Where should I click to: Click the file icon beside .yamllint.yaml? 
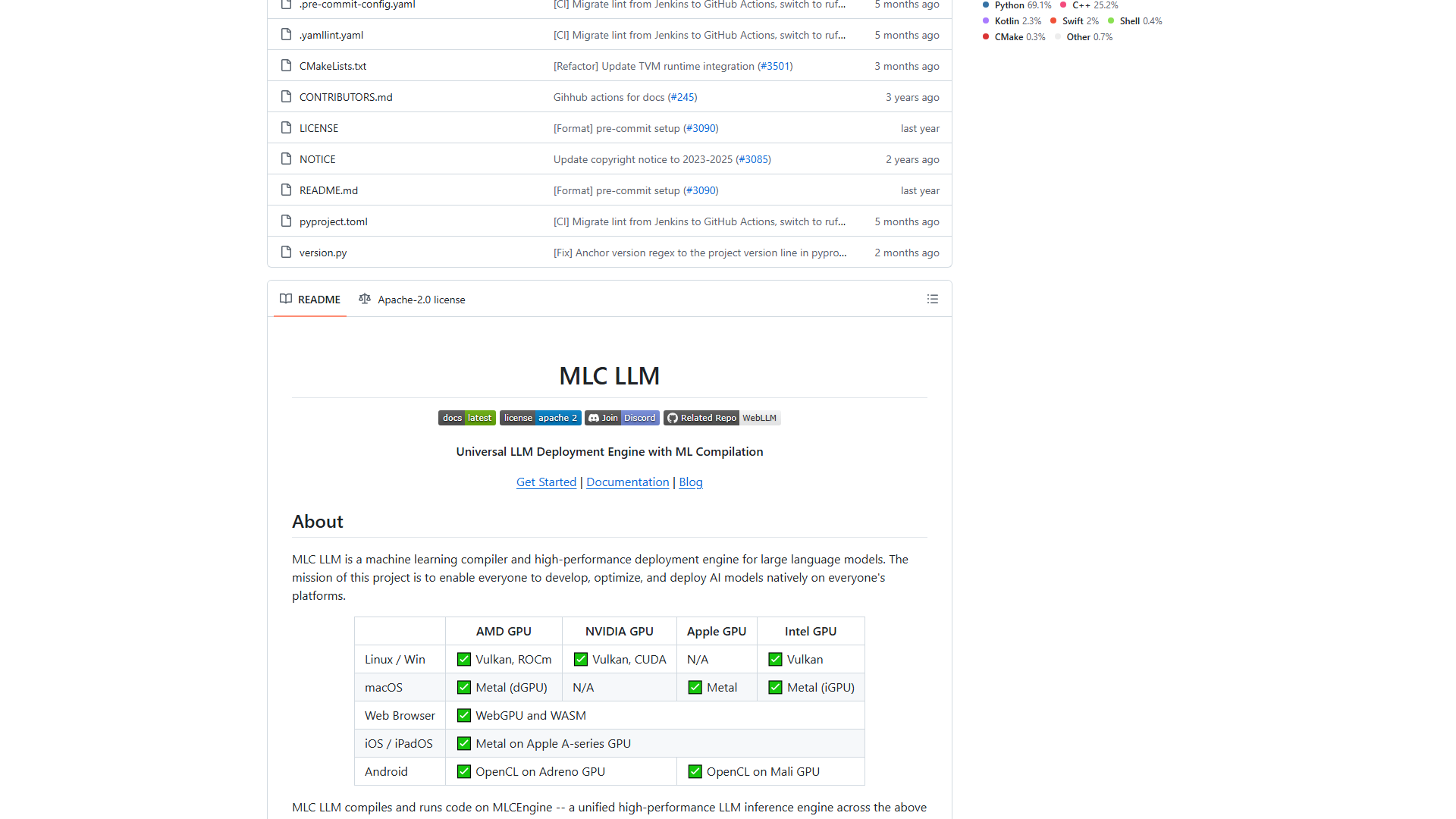[x=286, y=34]
